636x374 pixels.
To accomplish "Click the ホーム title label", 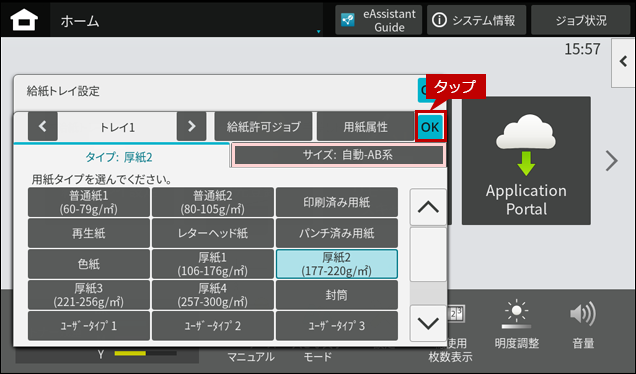I will point(80,21).
